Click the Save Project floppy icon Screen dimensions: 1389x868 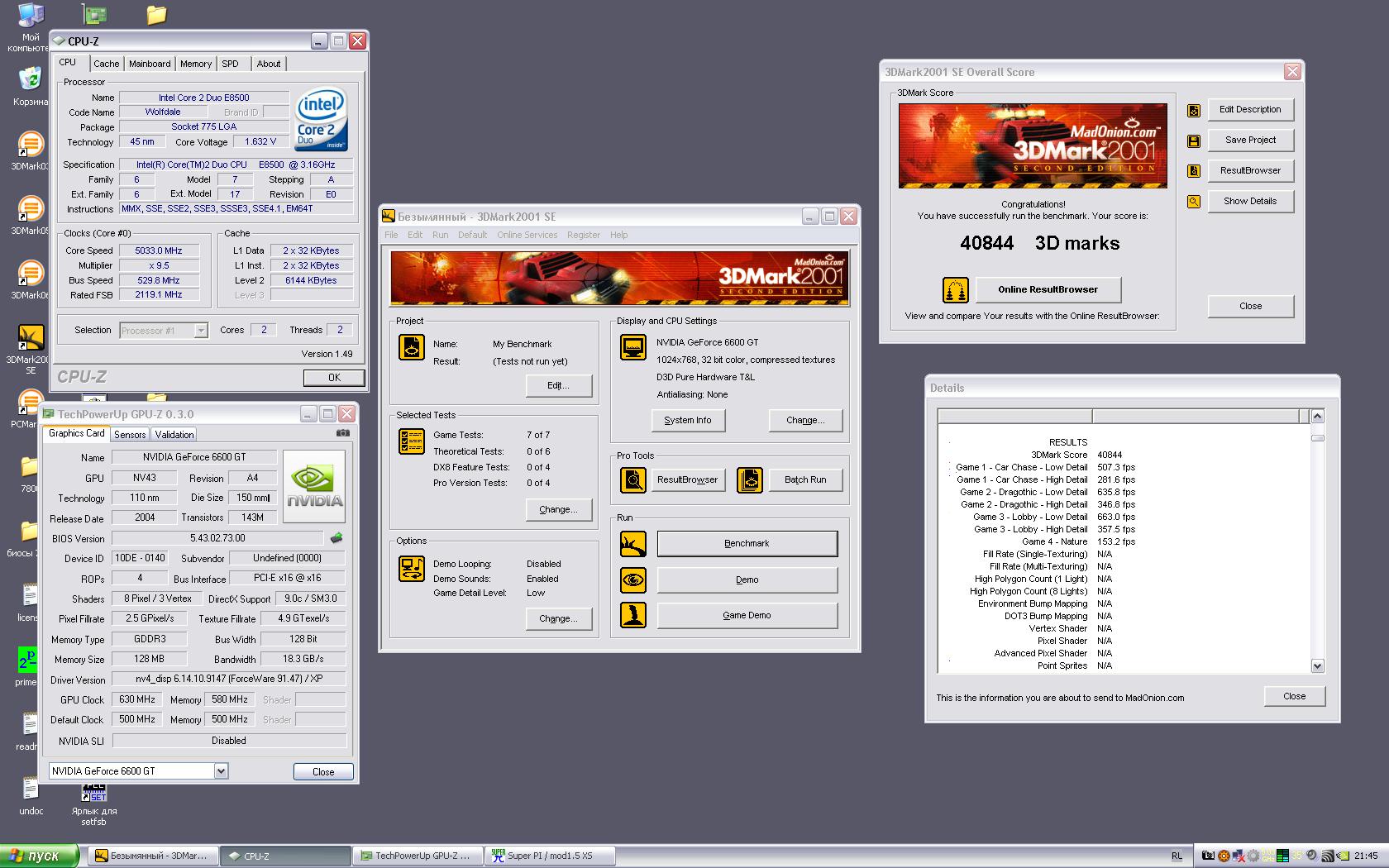[x=1194, y=141]
